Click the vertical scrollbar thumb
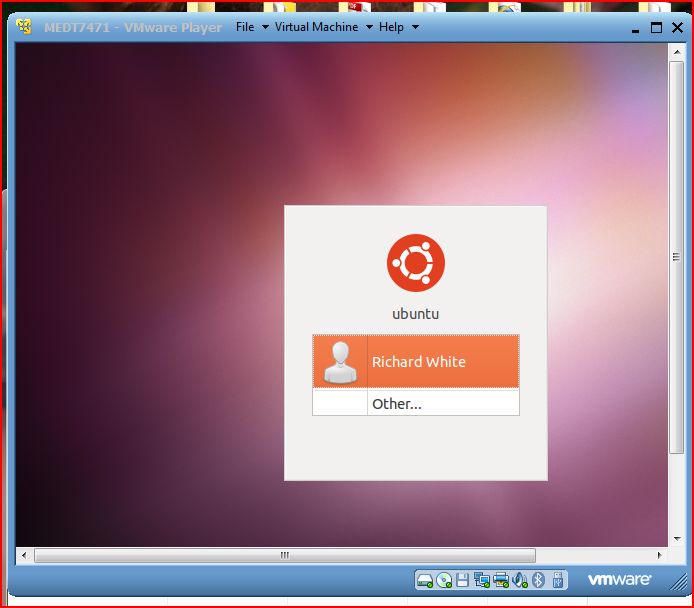Viewport: 694px width, 608px height. pyautogui.click(x=677, y=257)
